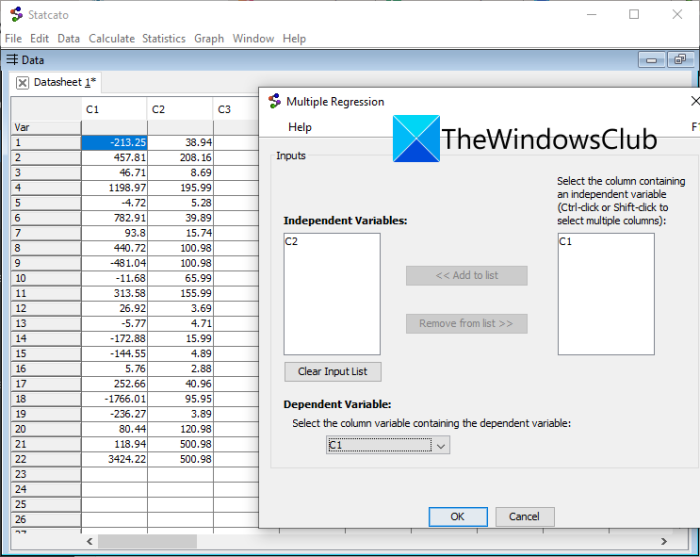Open Help menu in Multiple Regression dialog

coord(300,127)
